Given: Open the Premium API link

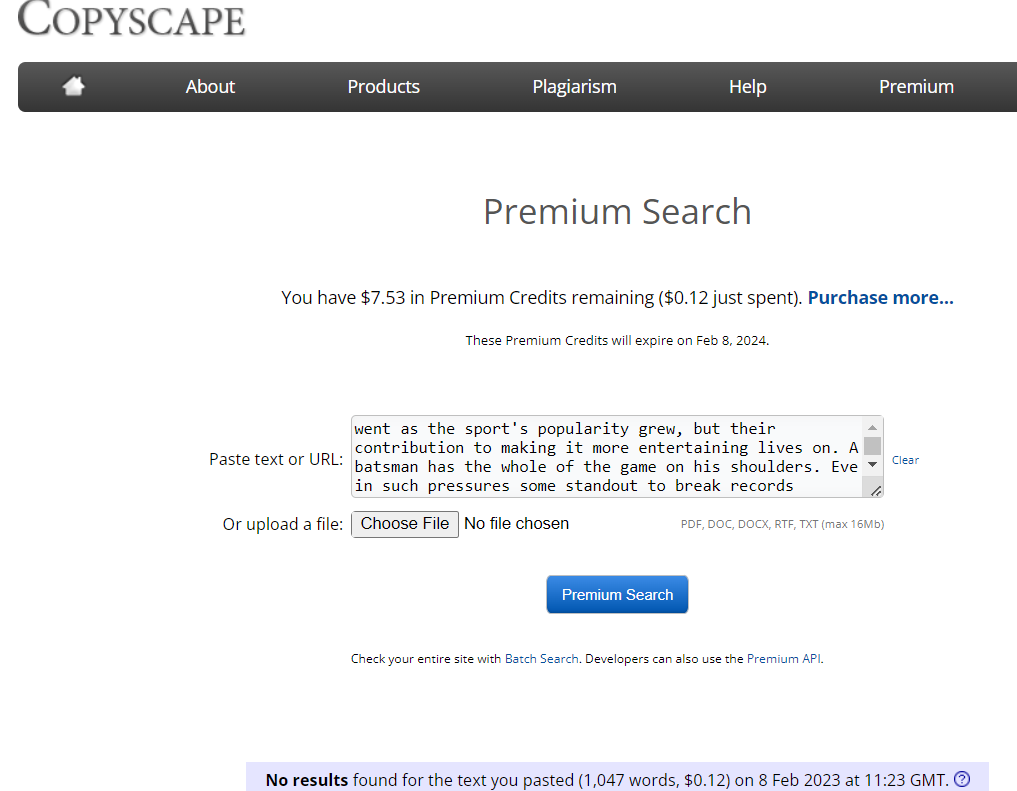Looking at the screenshot, I should [784, 659].
